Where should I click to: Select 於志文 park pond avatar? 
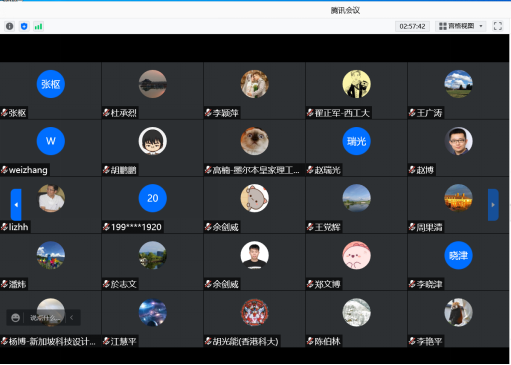coord(153,255)
